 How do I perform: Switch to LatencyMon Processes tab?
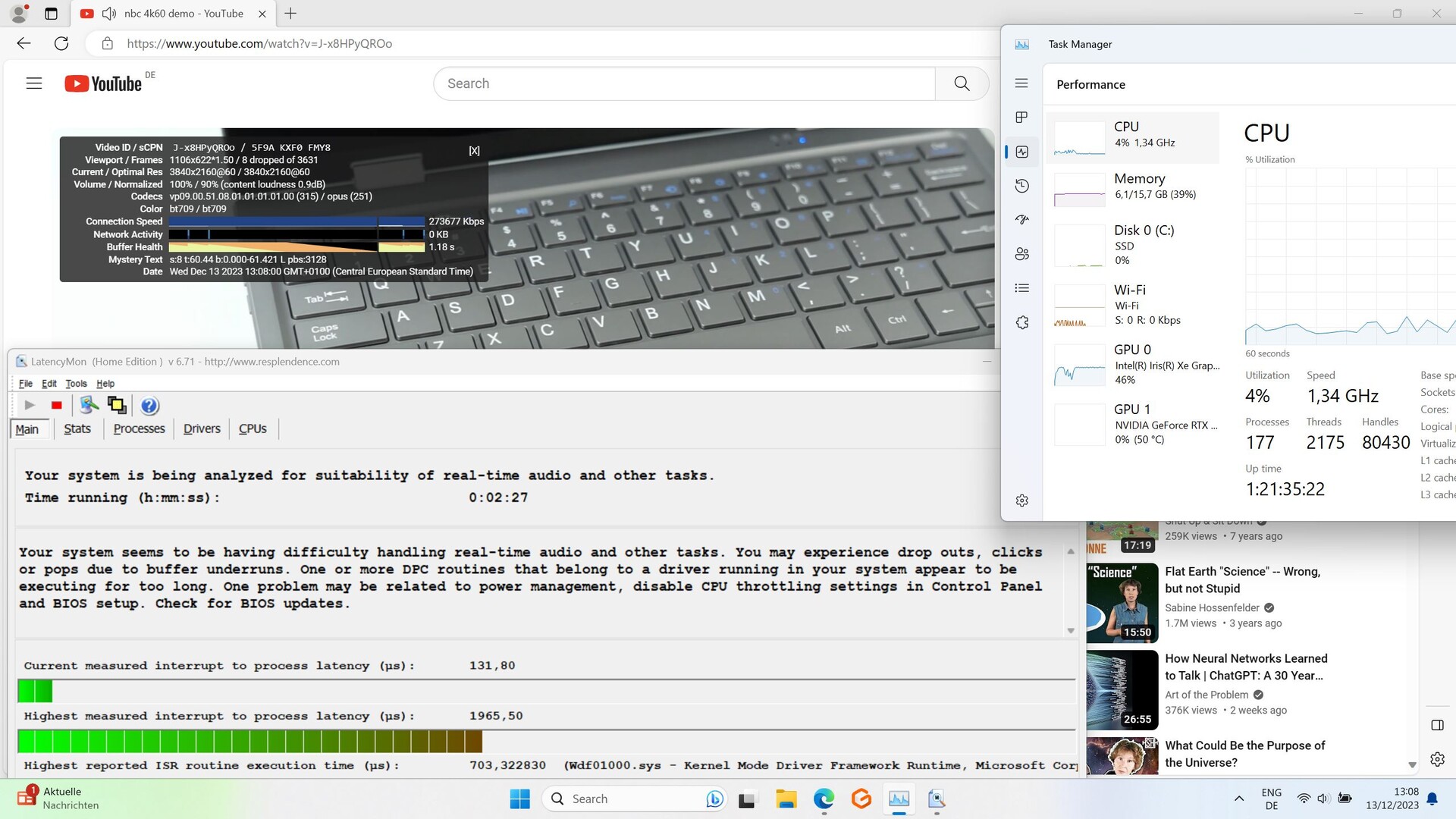139,428
